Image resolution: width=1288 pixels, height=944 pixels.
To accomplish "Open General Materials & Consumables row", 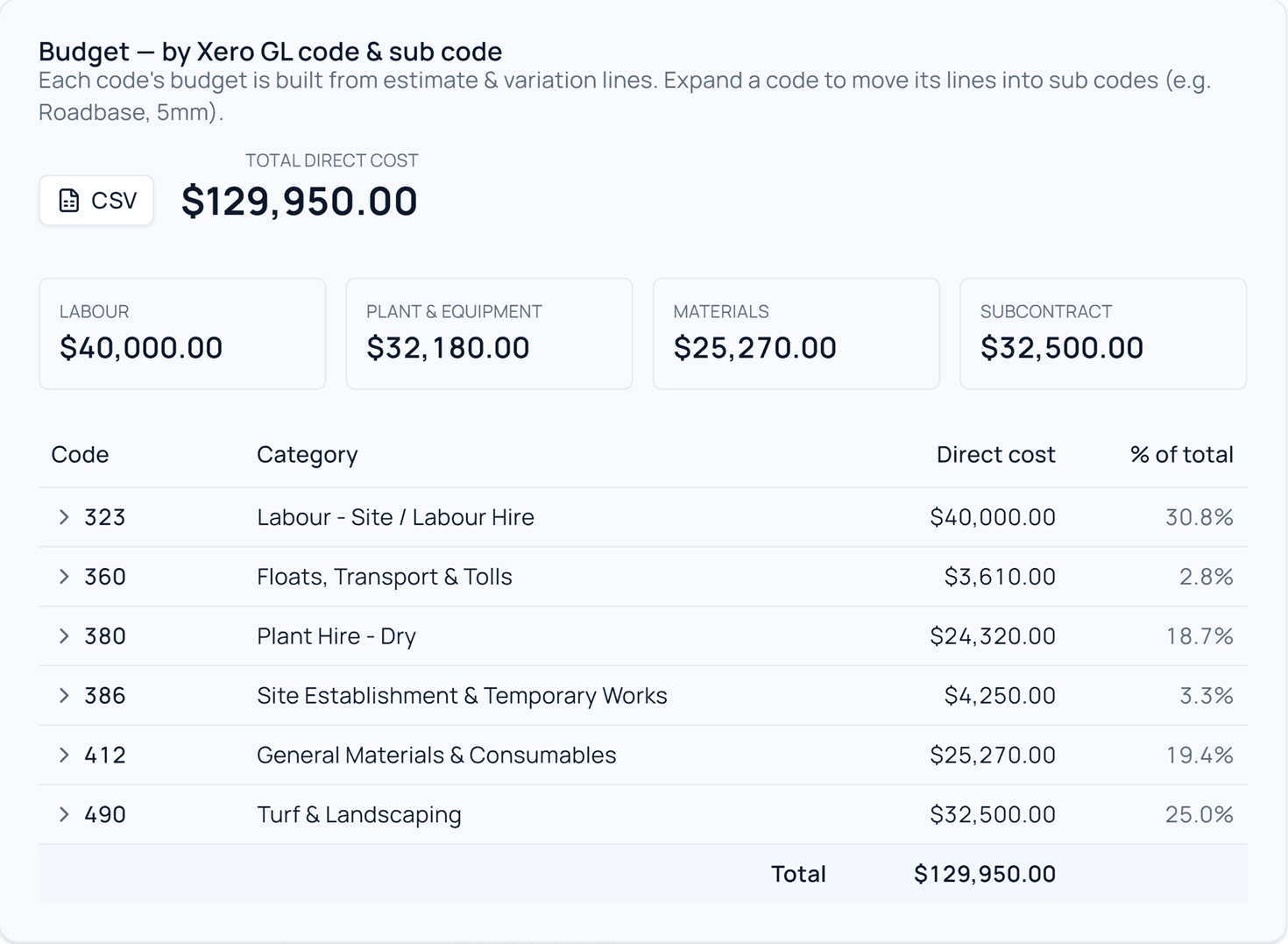I will 643,756.
